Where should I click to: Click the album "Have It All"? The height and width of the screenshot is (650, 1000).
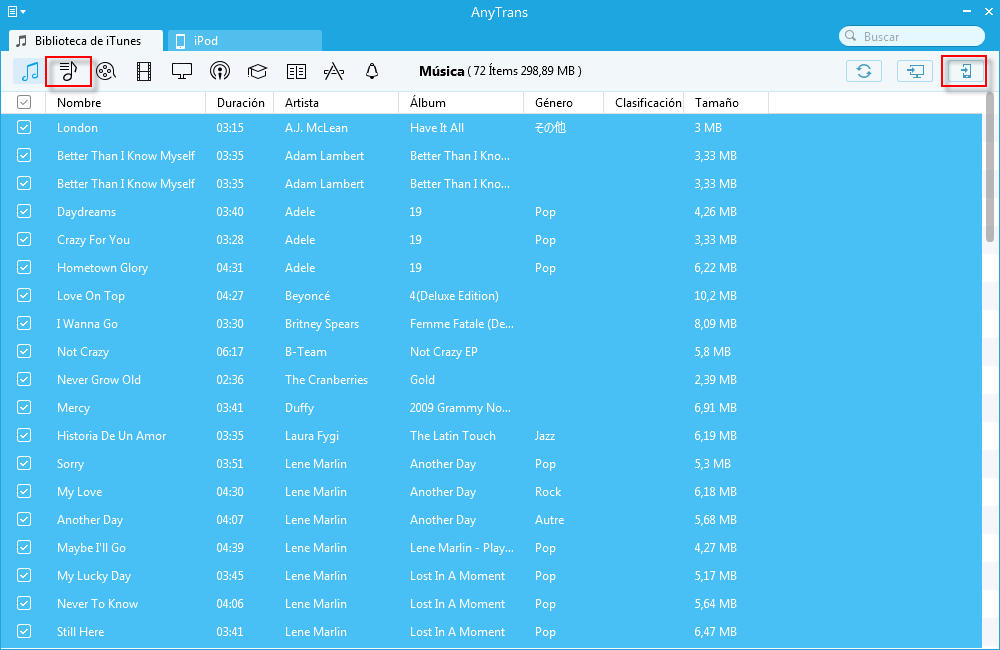click(437, 128)
